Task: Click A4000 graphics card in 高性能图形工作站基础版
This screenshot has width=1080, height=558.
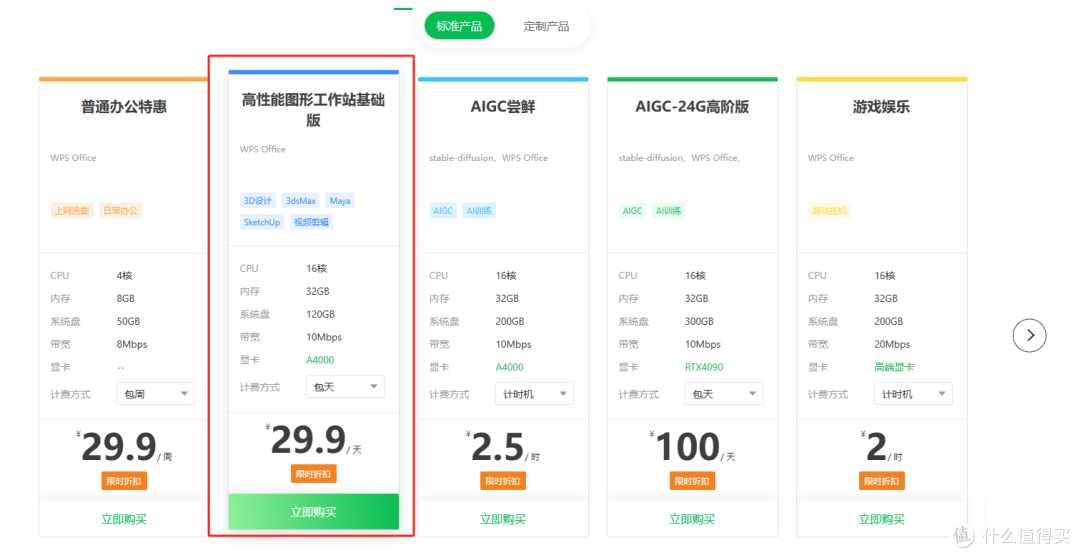Action: point(320,360)
